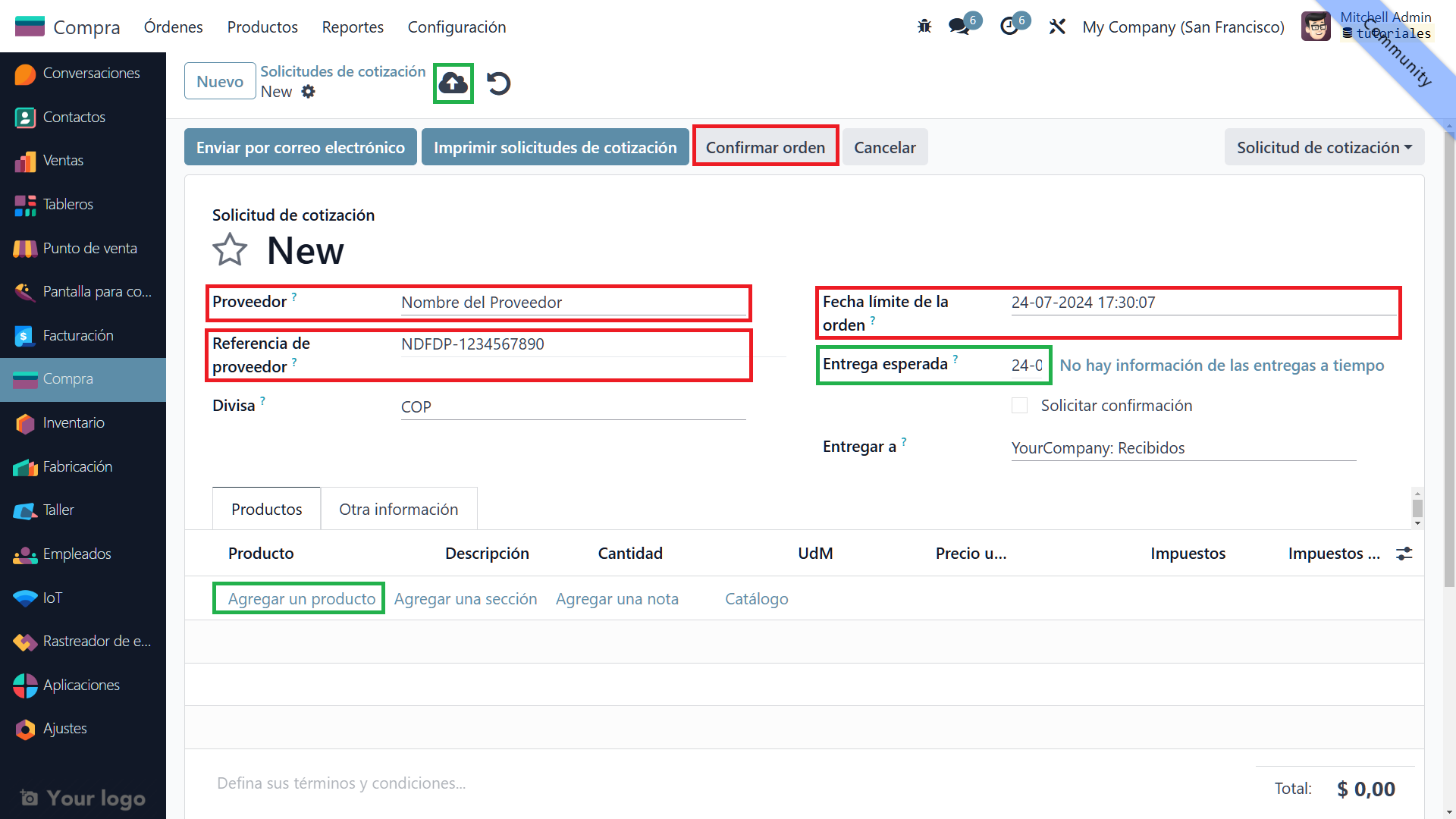The image size is (1456, 819).
Task: Open the Inventario app in sidebar
Action: click(74, 422)
